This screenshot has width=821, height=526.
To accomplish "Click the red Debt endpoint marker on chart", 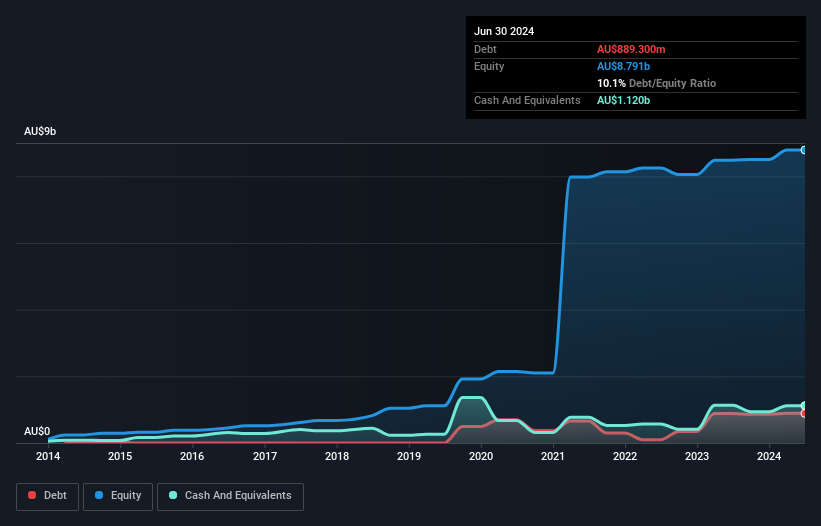I will pyautogui.click(x=804, y=413).
